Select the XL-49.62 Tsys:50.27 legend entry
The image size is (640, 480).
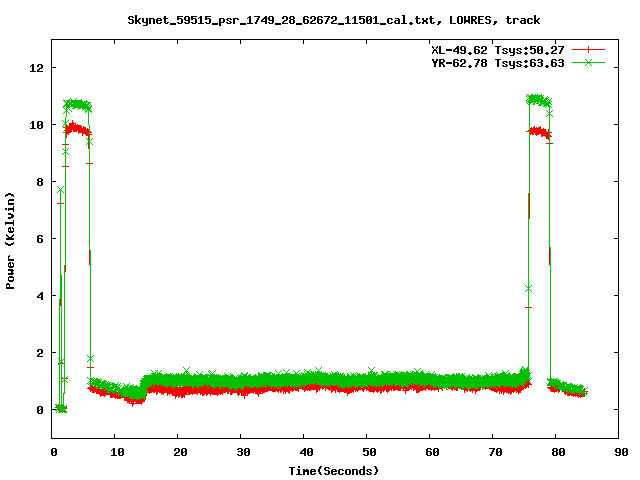point(498,50)
